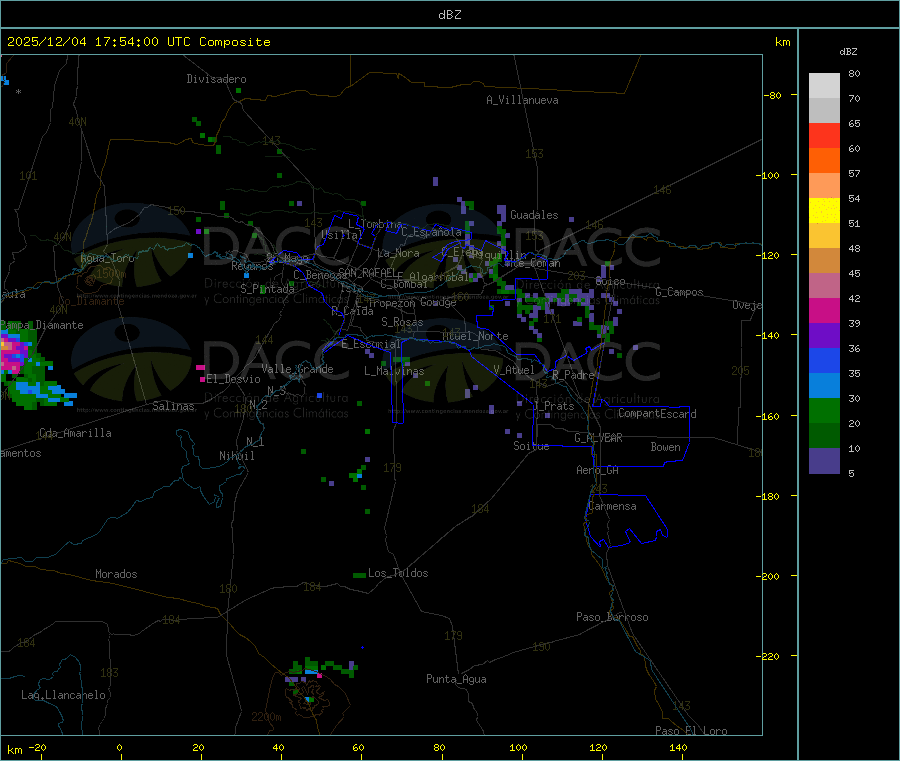The image size is (900, 761).
Task: Click the Lag.Llancanelo map label
Action: tap(64, 695)
